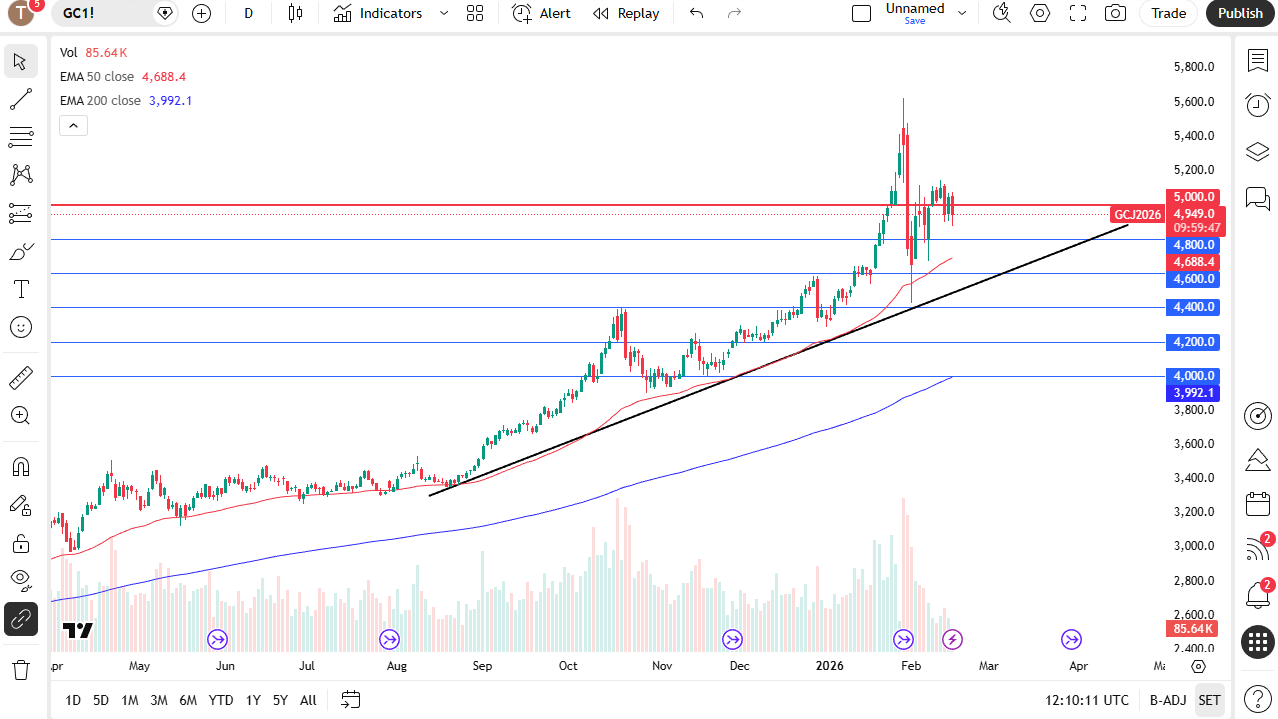Open the object tree layers panel
The height and width of the screenshot is (719, 1278).
(x=1257, y=151)
